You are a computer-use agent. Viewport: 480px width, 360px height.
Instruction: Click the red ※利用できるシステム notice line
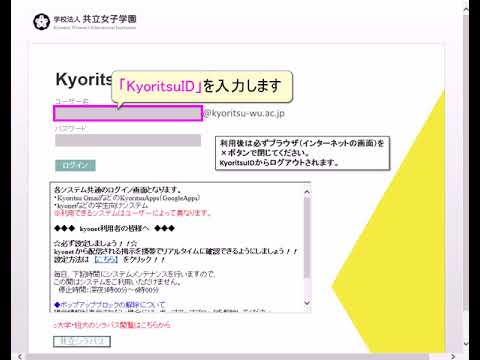(x=133, y=213)
